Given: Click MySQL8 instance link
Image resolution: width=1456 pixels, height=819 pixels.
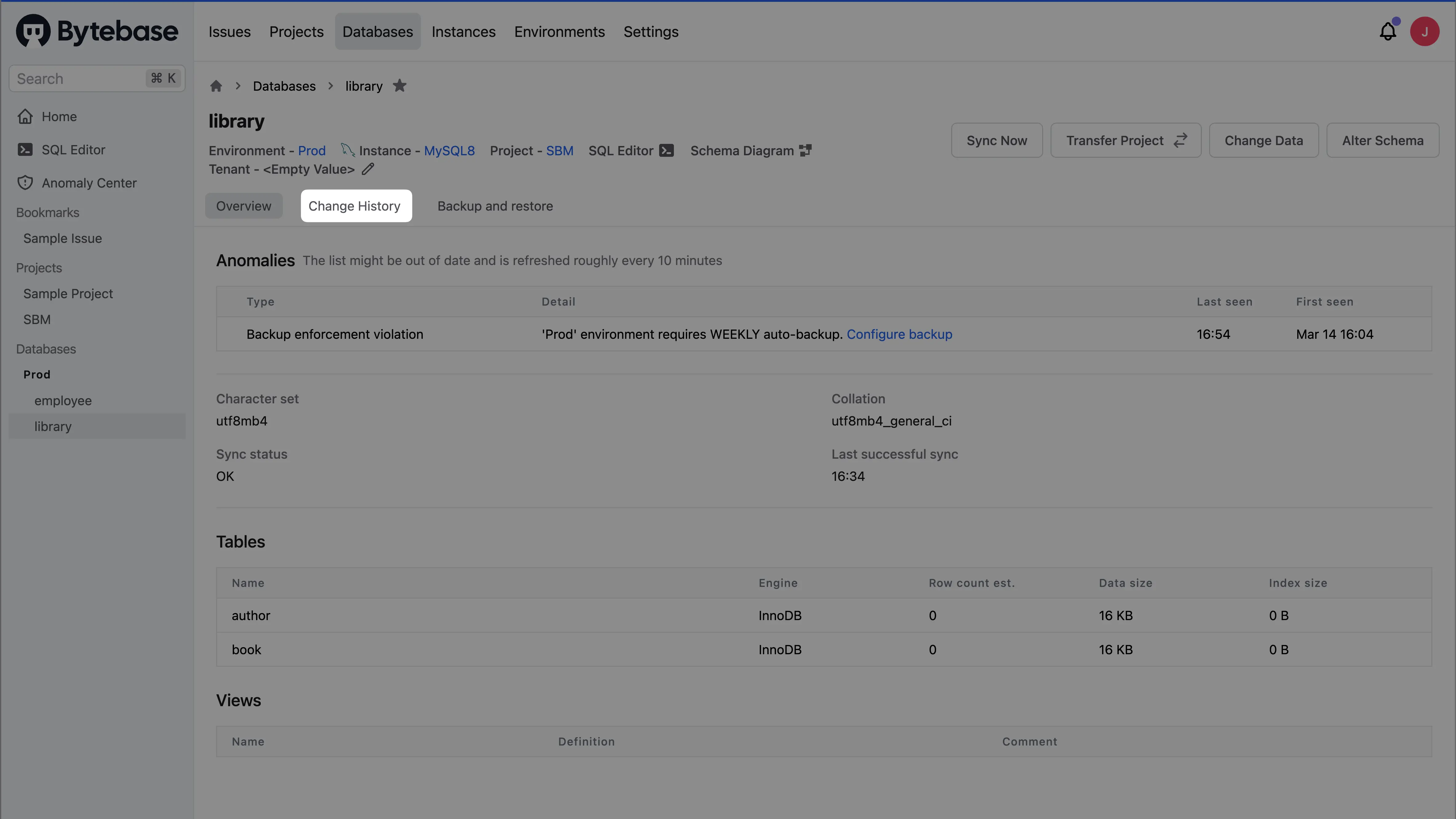Looking at the screenshot, I should point(449,150).
